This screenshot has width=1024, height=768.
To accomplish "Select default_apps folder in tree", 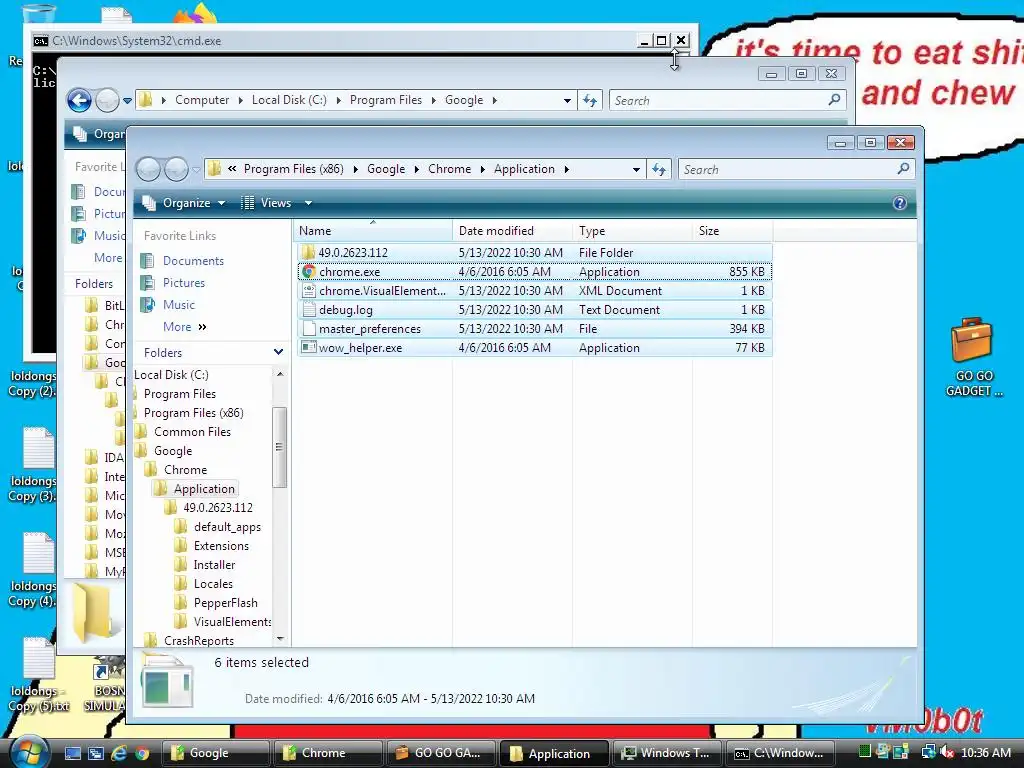I will pyautogui.click(x=227, y=527).
